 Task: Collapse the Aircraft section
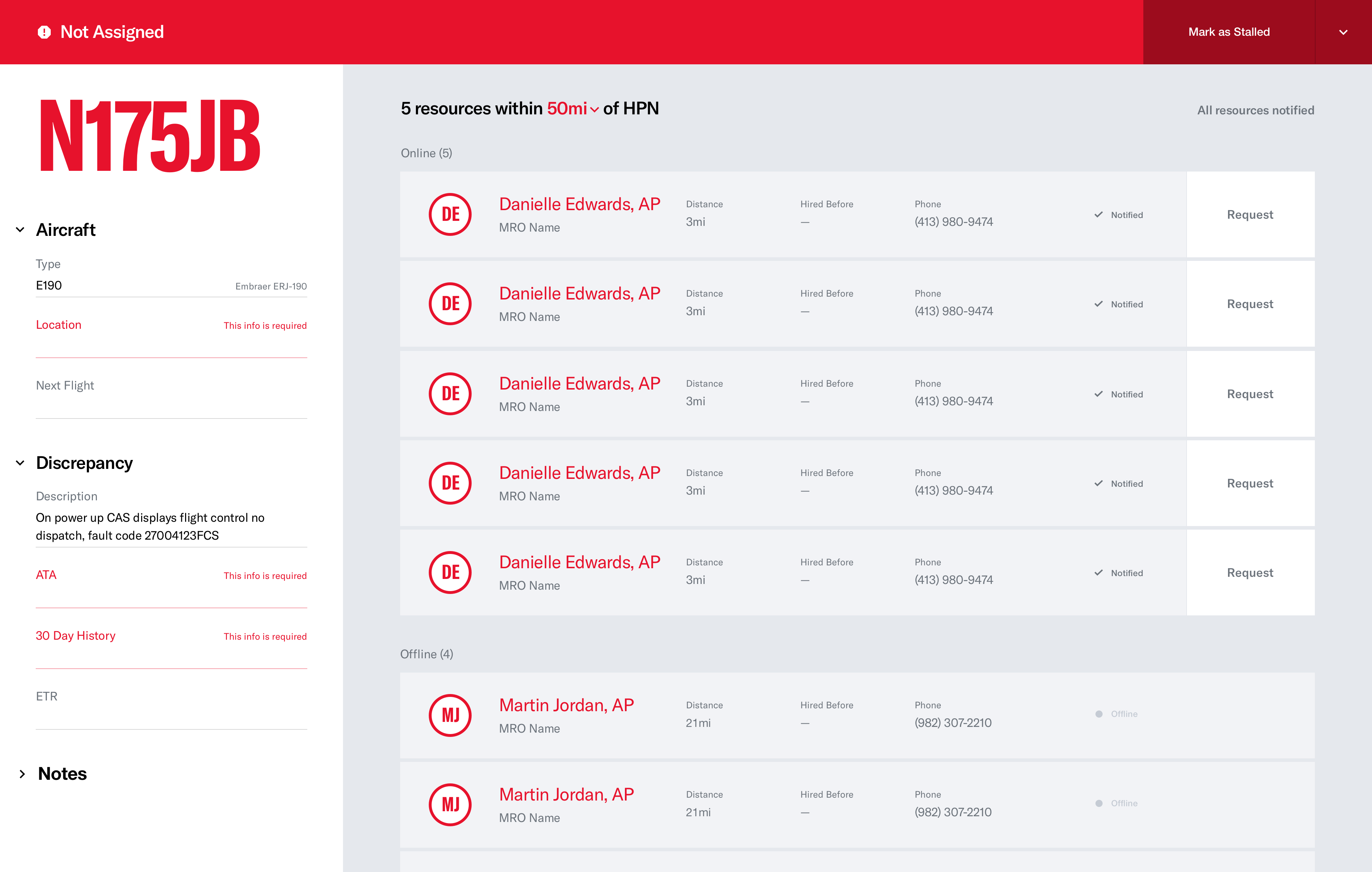point(20,230)
